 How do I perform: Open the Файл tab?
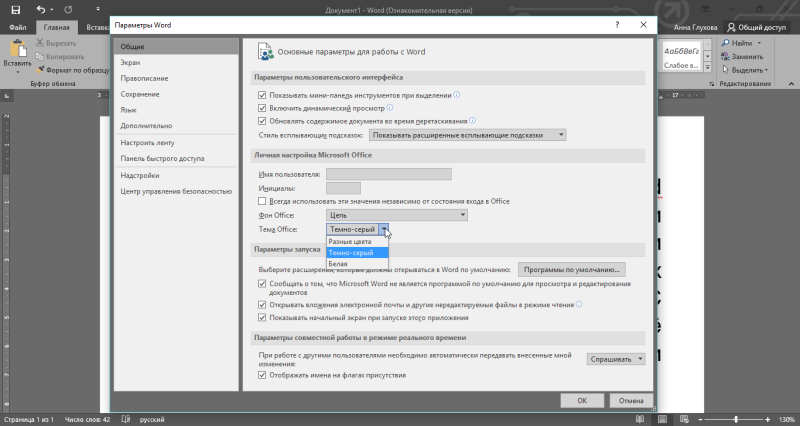click(x=18, y=28)
